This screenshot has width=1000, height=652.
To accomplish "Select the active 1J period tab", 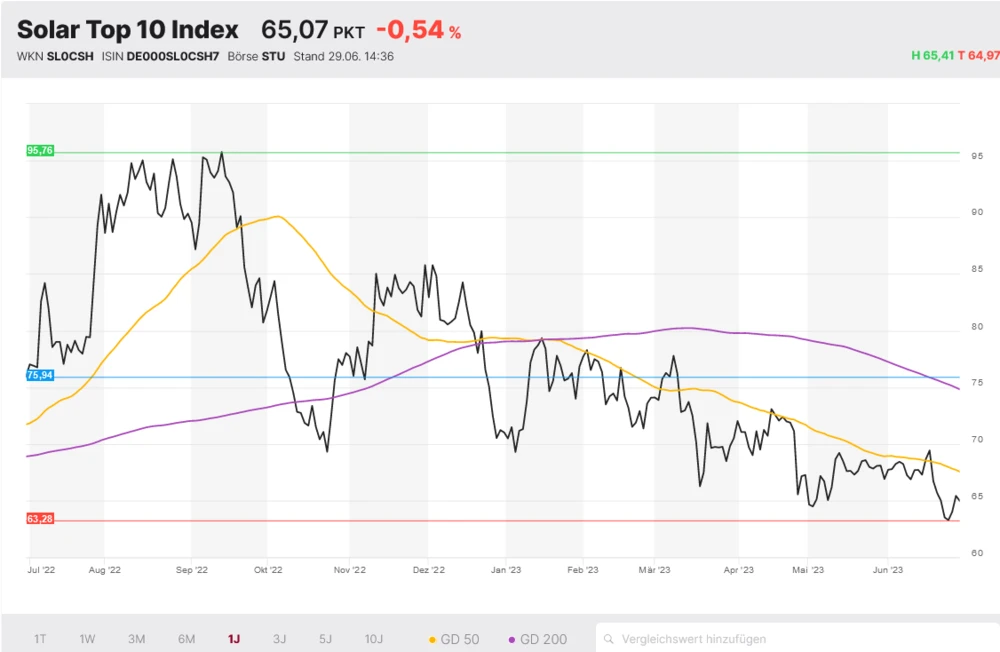I will tap(234, 638).
